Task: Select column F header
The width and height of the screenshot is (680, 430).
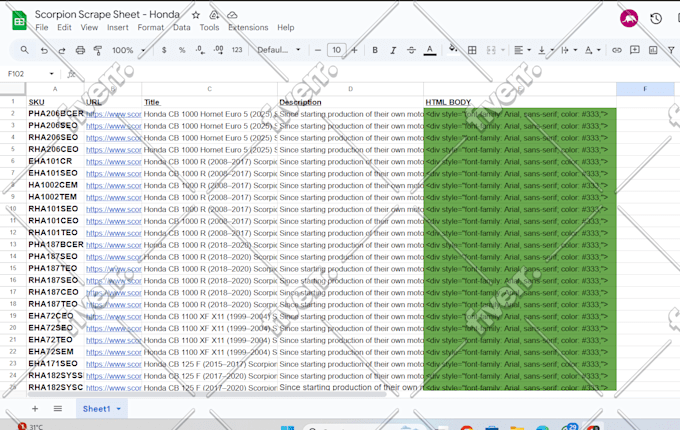Action: (x=645, y=89)
